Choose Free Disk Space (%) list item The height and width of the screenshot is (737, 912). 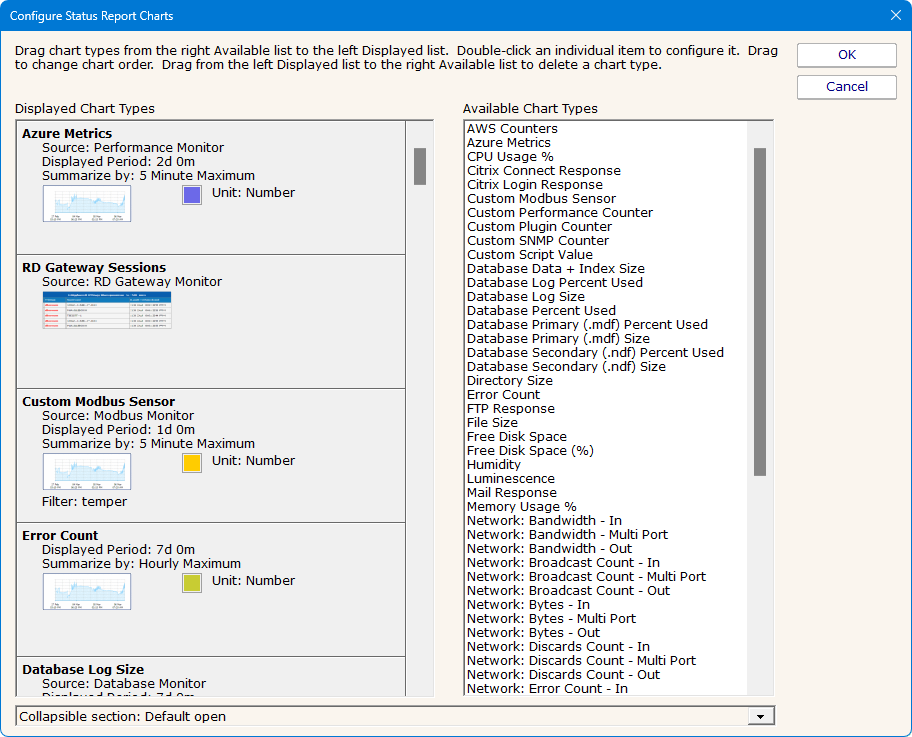[530, 451]
